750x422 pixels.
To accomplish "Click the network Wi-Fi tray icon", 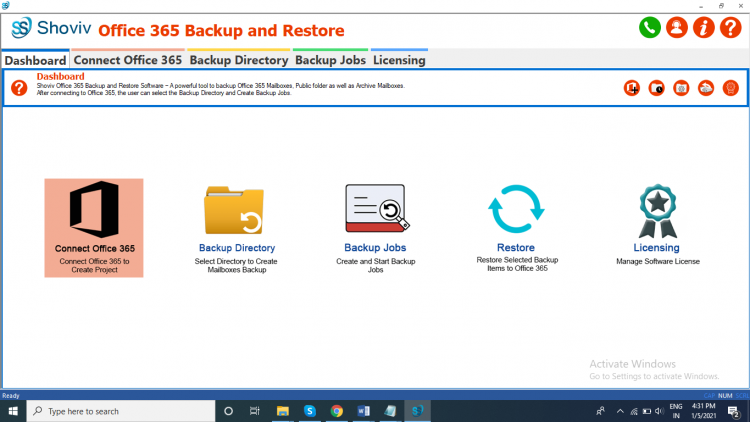I will point(634,411).
